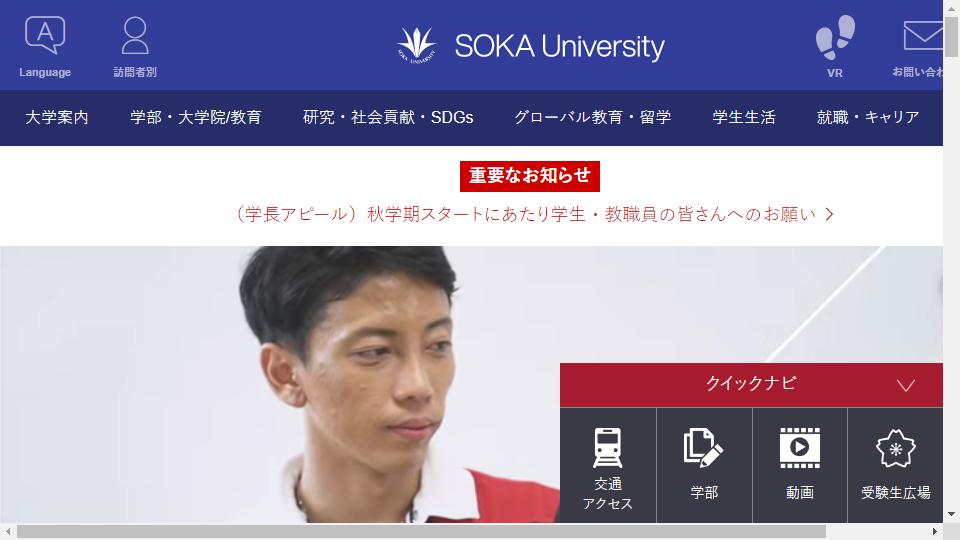
Task: Click the vertical scrollbar down arrow
Action: [x=951, y=514]
